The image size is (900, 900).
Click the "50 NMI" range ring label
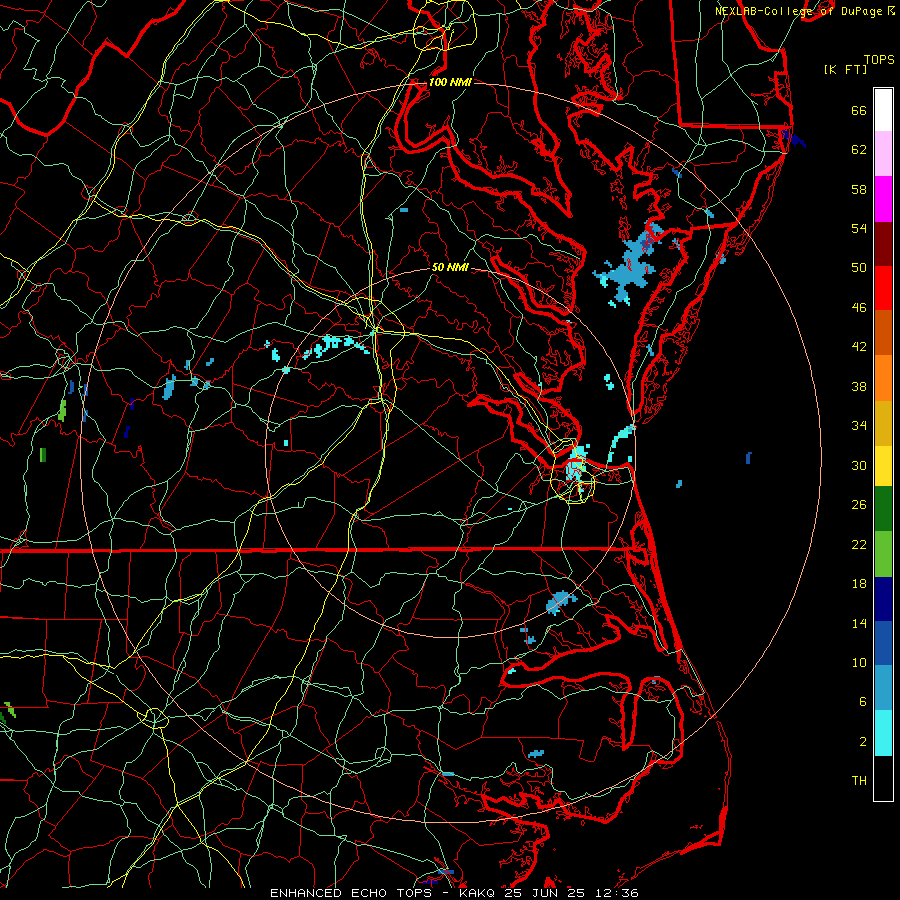(x=450, y=267)
